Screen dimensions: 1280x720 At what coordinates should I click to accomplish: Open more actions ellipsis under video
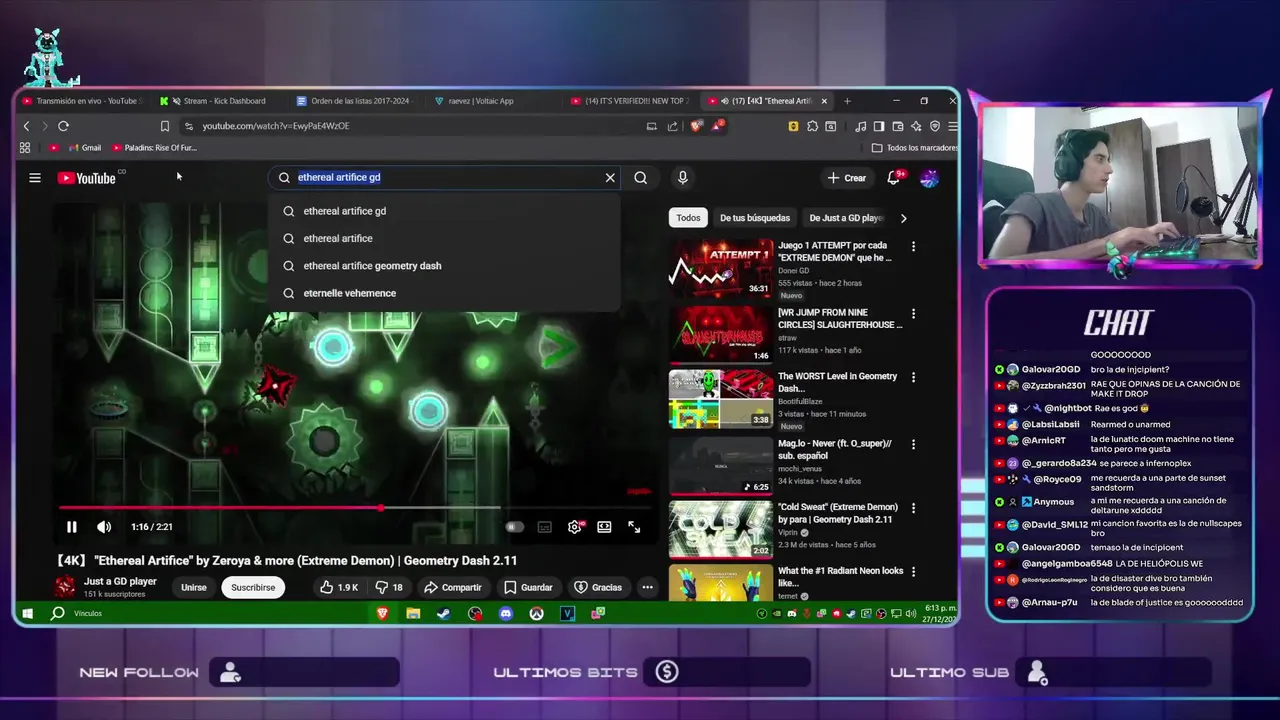(x=648, y=588)
